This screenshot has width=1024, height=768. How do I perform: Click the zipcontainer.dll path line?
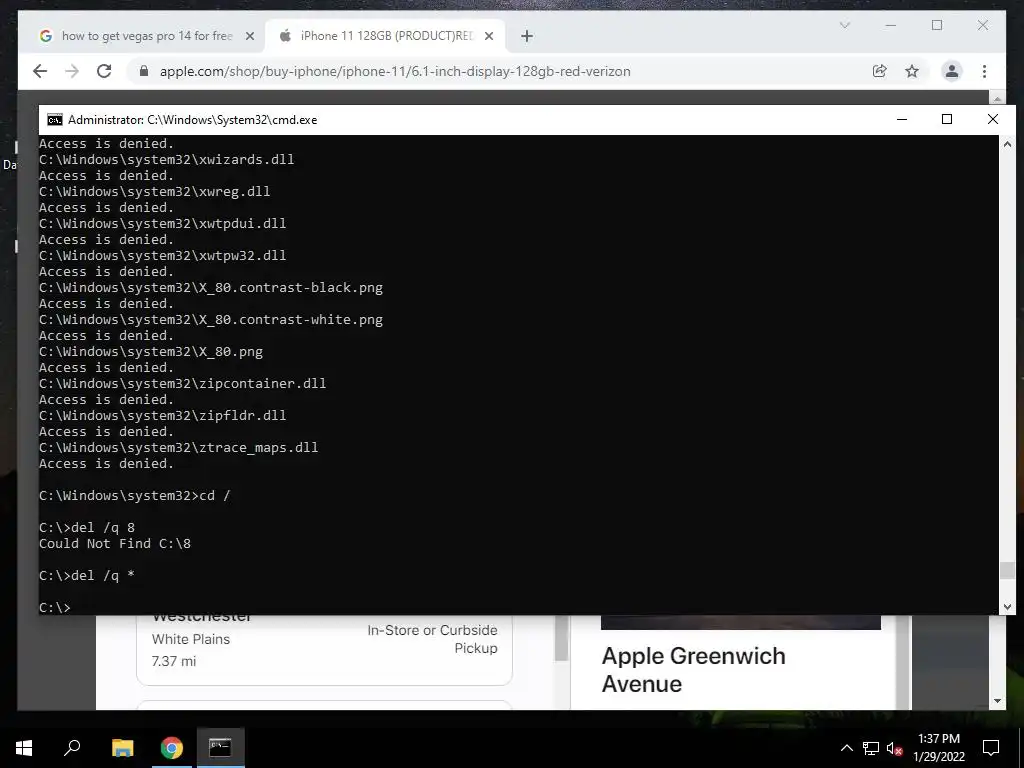click(x=182, y=383)
